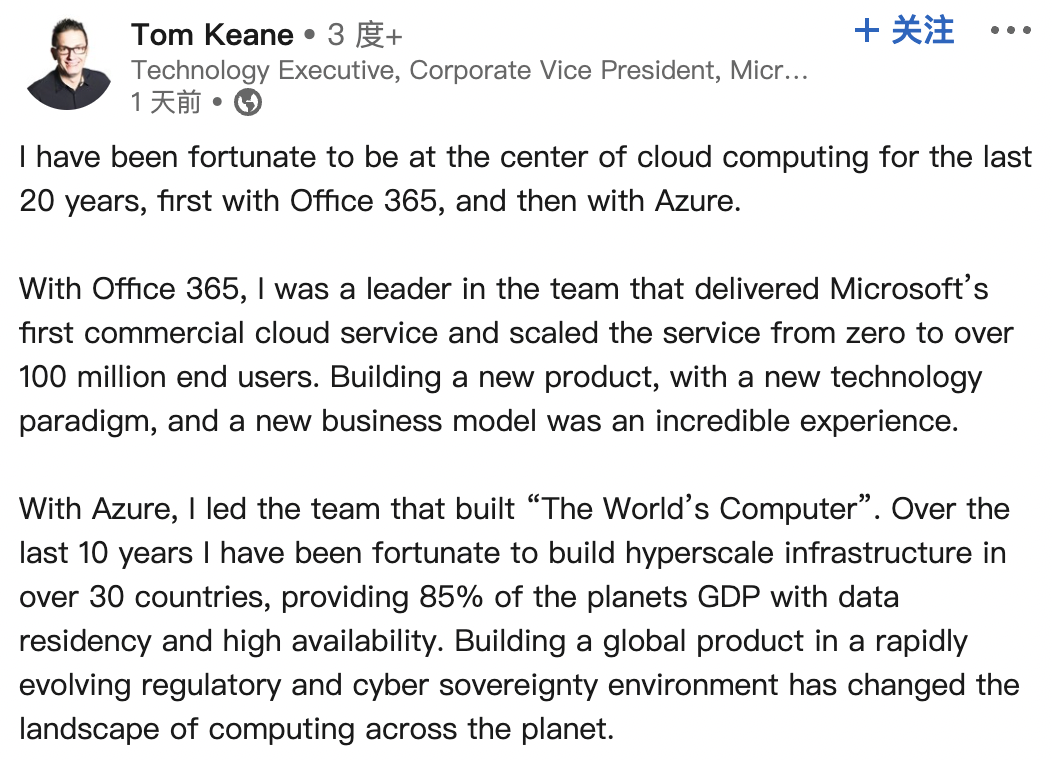Screen dimensions: 1052x760
Task: Select the paragraph mentioning Office 365
Action: 500,354
